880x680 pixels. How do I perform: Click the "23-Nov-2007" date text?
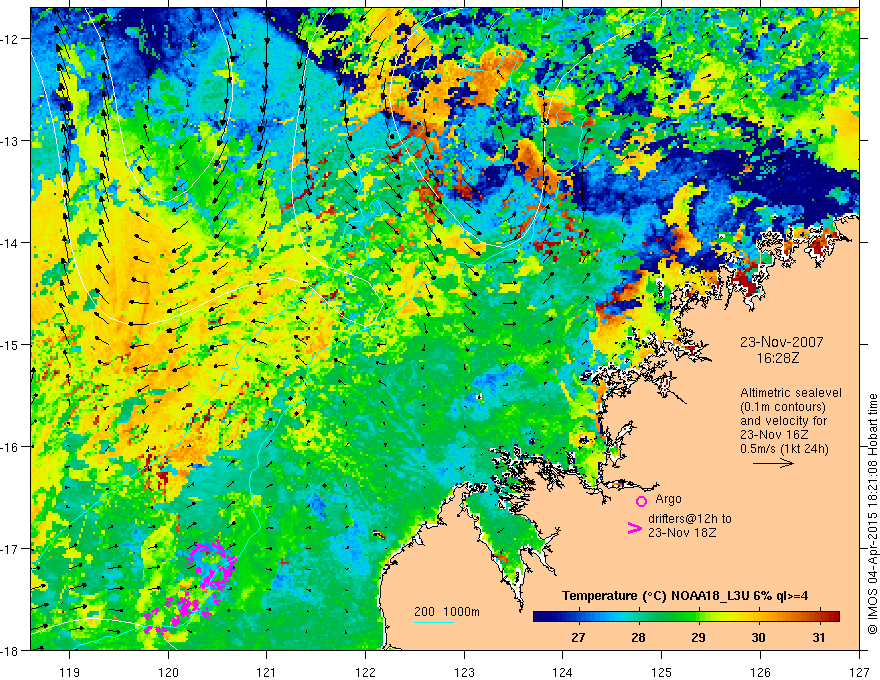coord(782,342)
